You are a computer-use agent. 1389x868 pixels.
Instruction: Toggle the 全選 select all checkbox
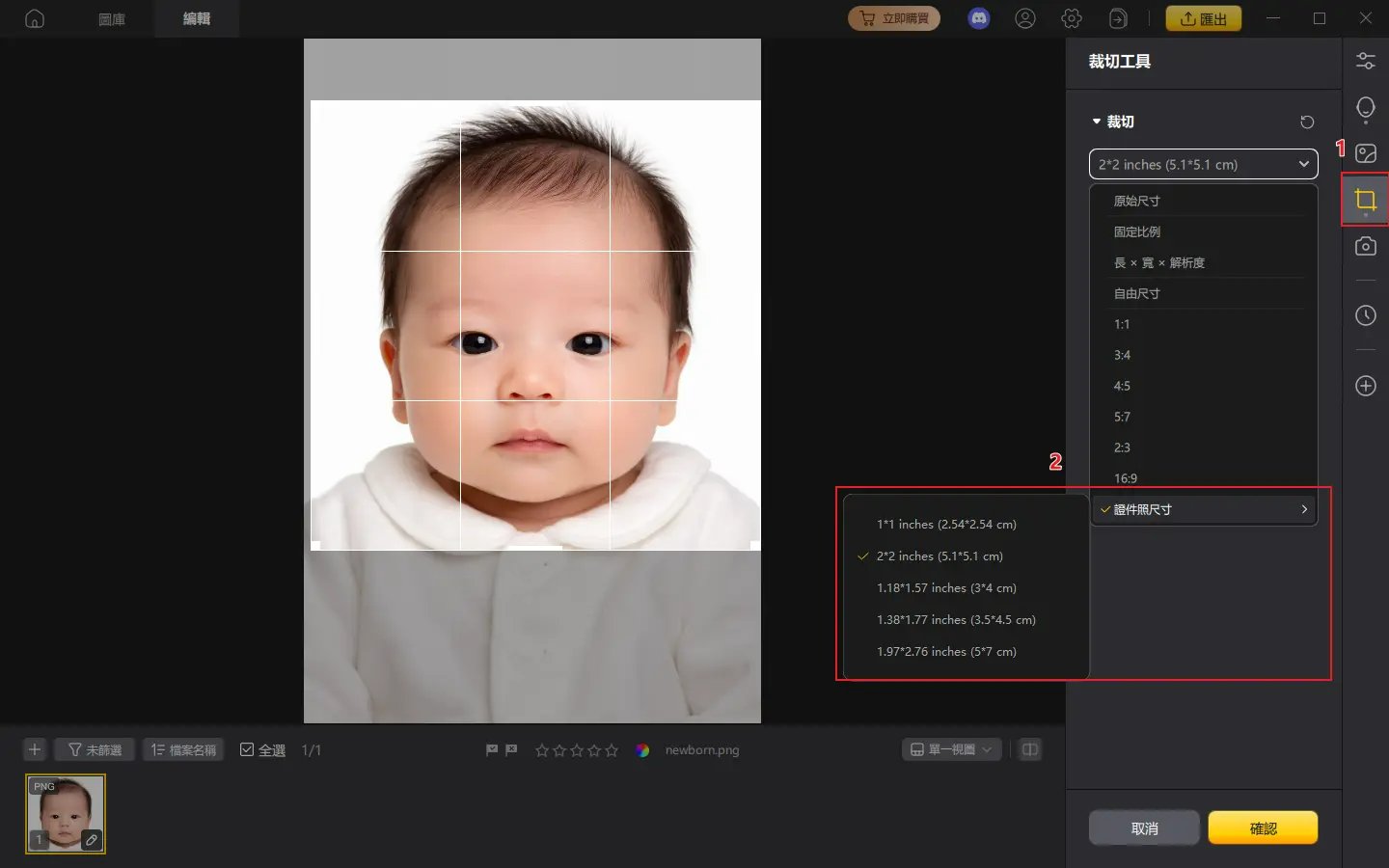247,749
